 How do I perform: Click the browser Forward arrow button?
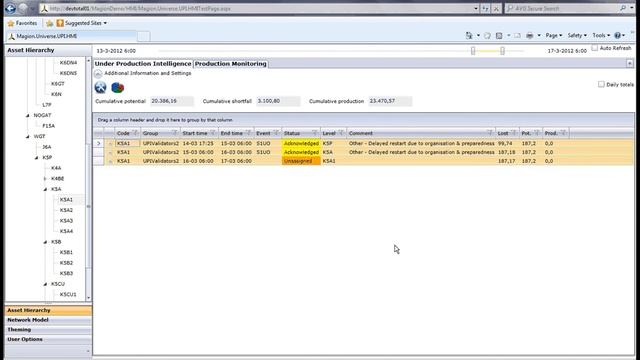point(23,8)
